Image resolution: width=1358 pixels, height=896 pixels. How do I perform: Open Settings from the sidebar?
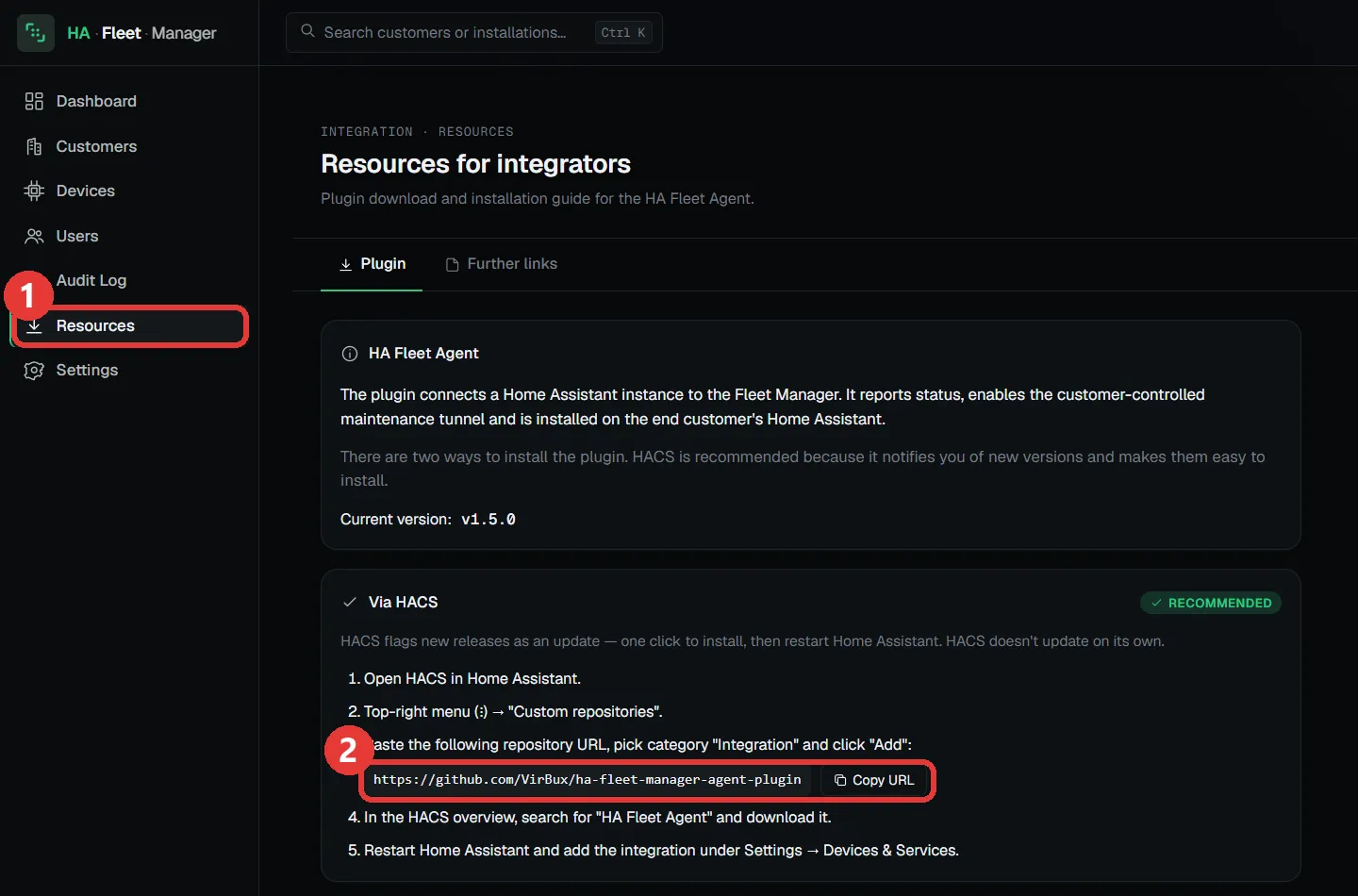click(129, 371)
